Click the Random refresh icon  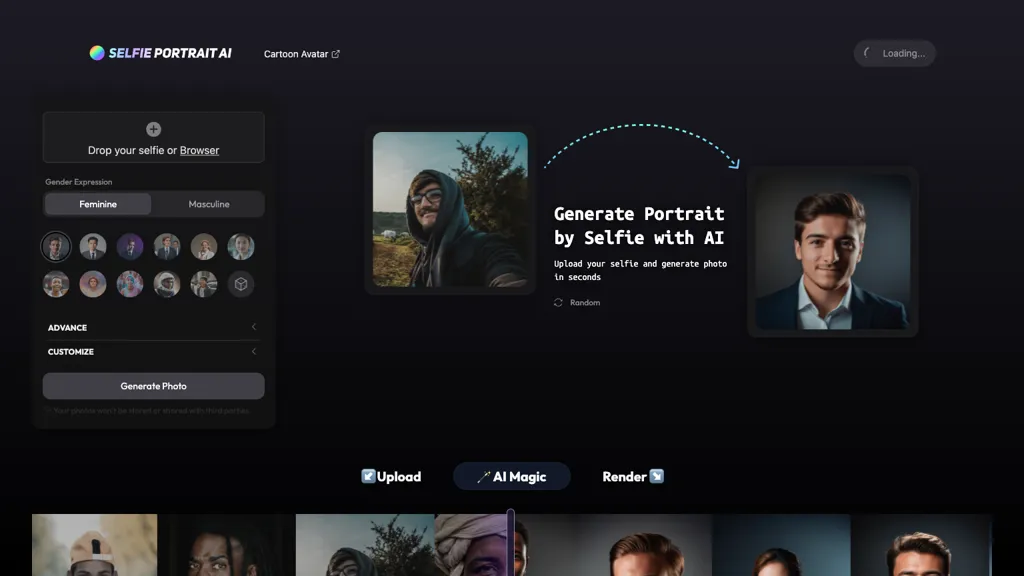click(x=558, y=302)
